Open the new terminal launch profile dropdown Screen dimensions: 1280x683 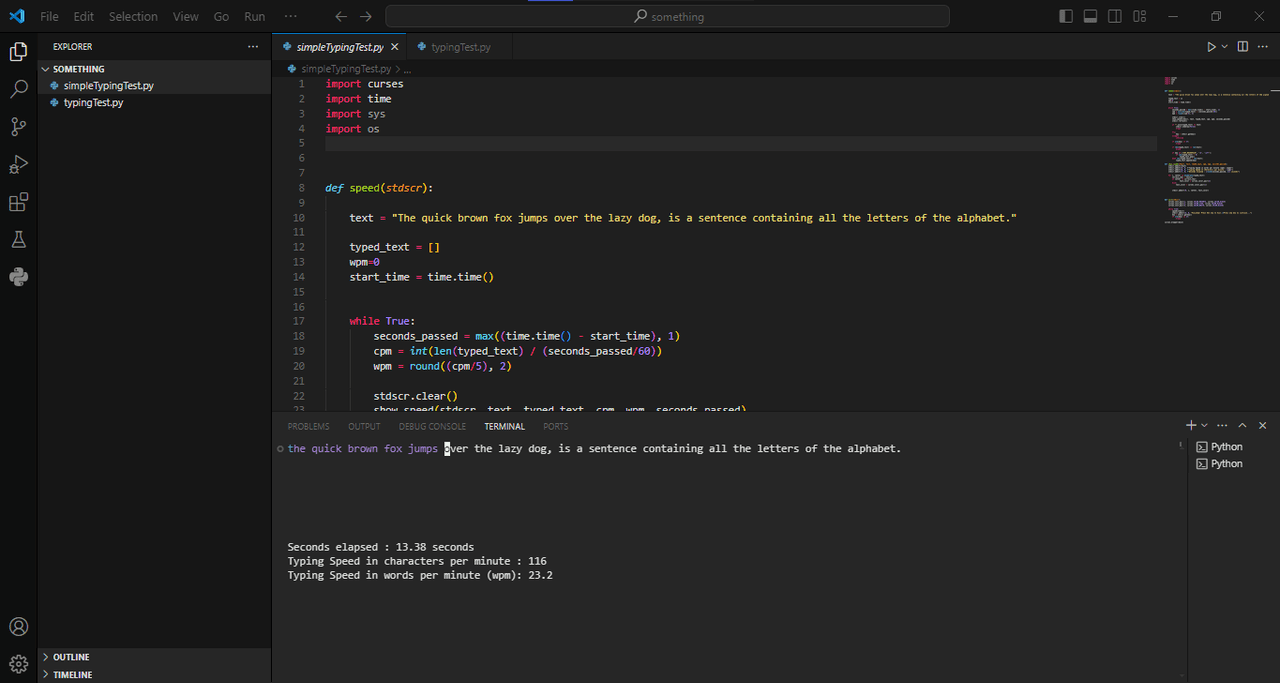pyautogui.click(x=1204, y=426)
